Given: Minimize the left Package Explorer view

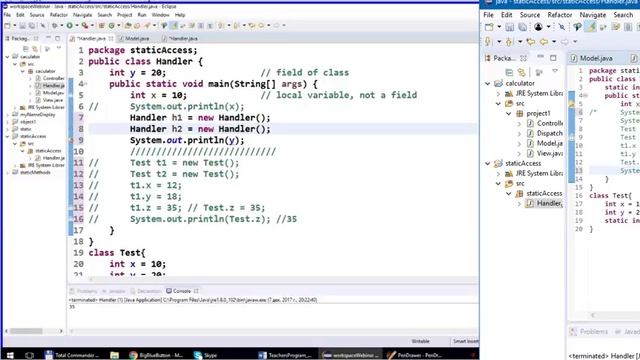Looking at the screenshot, I should click(48, 38).
